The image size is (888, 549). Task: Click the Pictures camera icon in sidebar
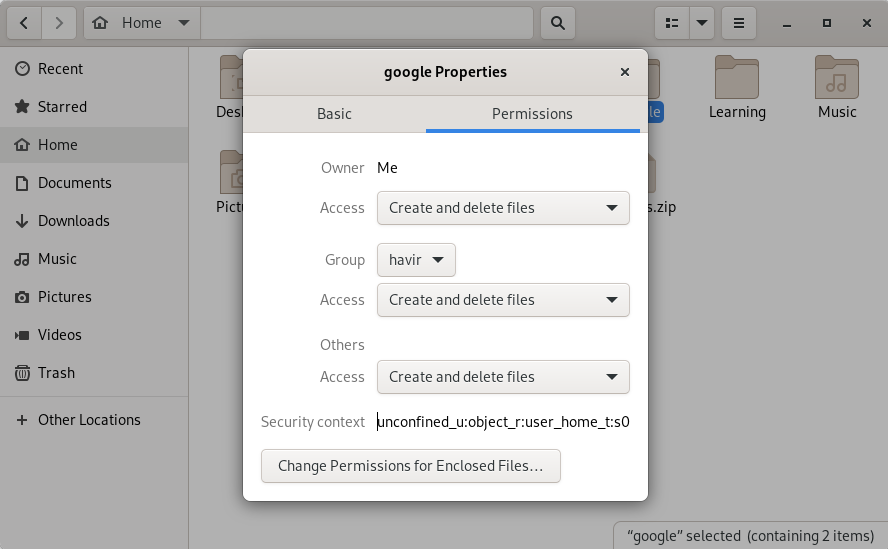[x=22, y=297]
